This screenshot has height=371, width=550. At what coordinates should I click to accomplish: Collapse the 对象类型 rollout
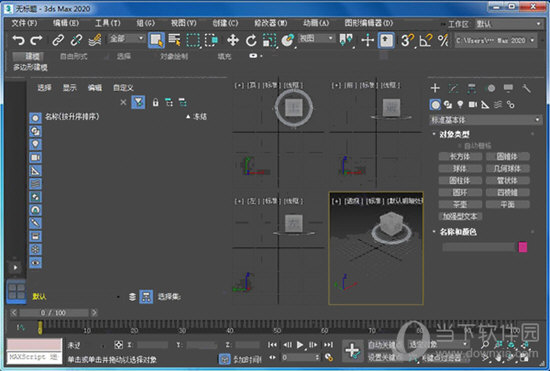tap(454, 134)
